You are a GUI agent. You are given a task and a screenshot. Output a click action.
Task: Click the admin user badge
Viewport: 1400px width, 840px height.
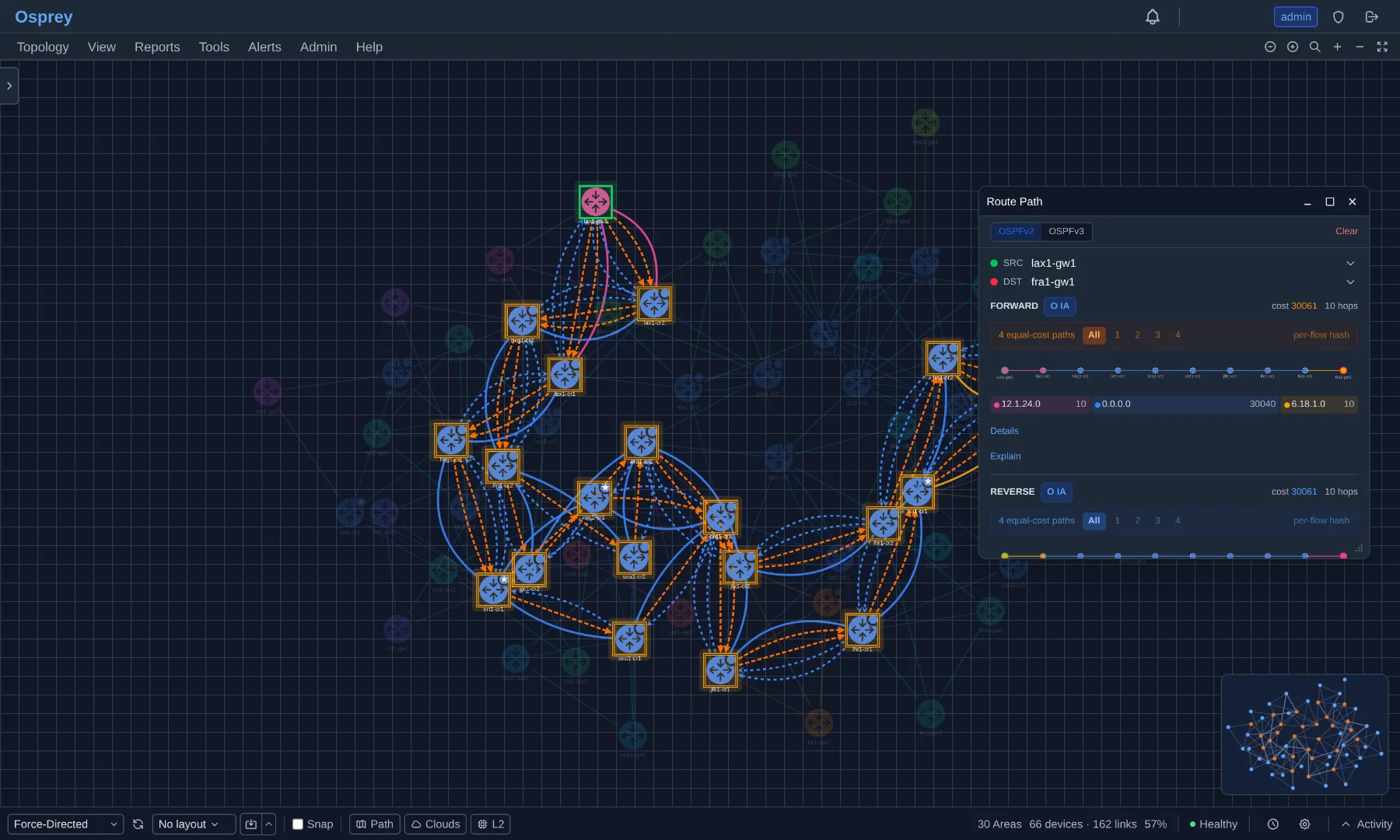coord(1296,17)
